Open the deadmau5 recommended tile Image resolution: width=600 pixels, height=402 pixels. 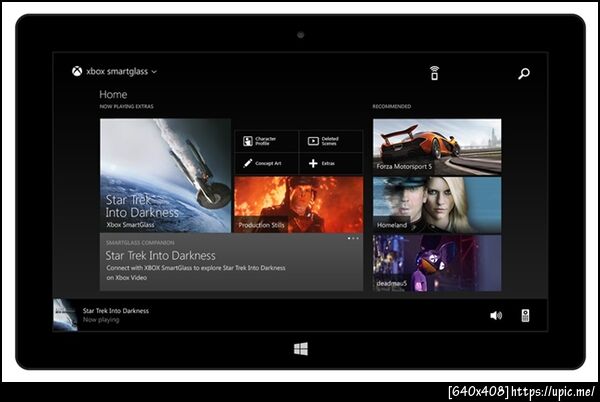tap(437, 263)
